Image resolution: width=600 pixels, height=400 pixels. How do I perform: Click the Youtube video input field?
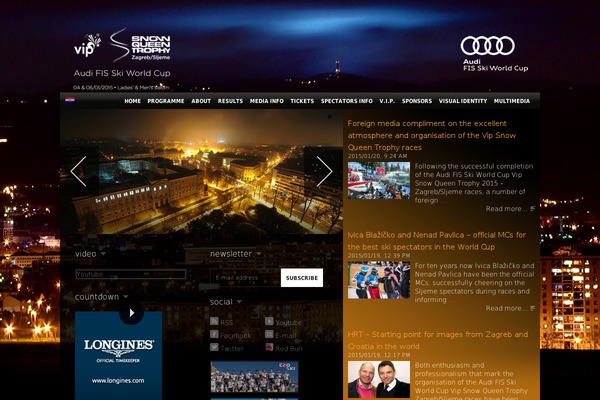[x=131, y=274]
